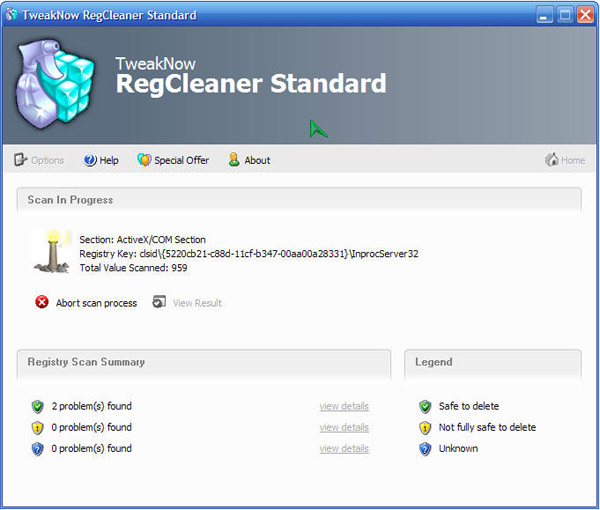Click the lighthouse scan icon
The image size is (600, 510).
(52, 251)
